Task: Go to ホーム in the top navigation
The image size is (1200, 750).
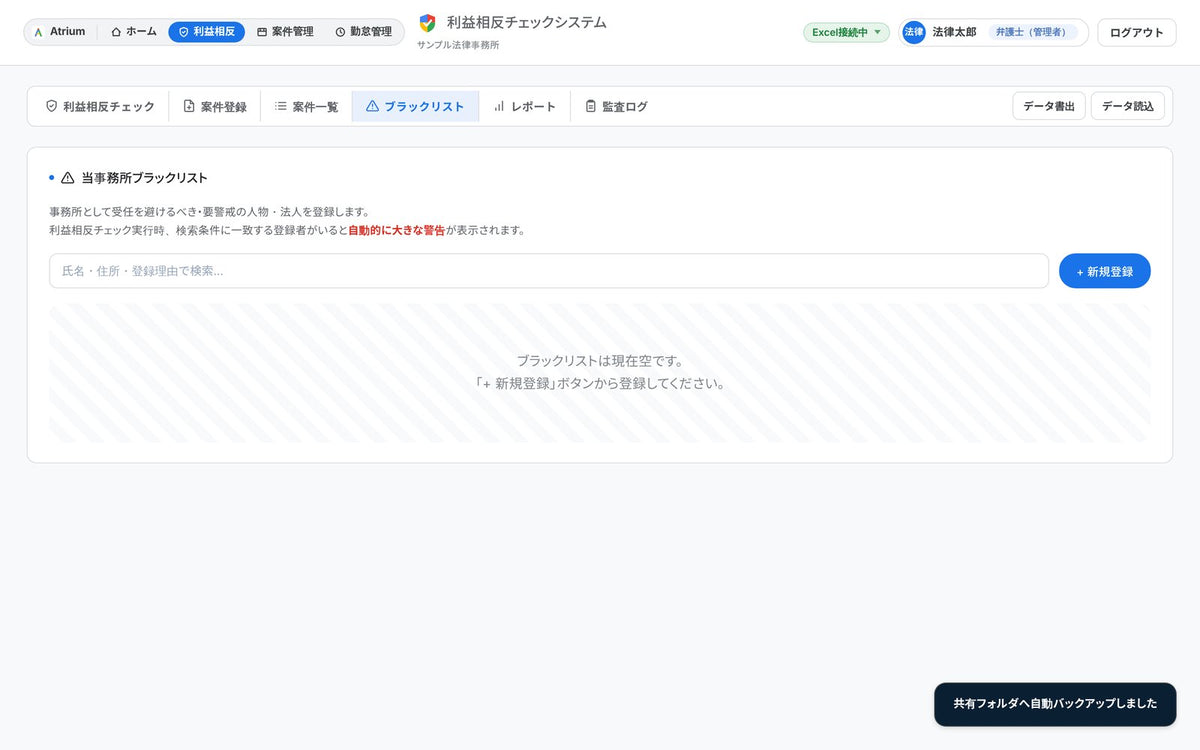Action: tap(134, 32)
